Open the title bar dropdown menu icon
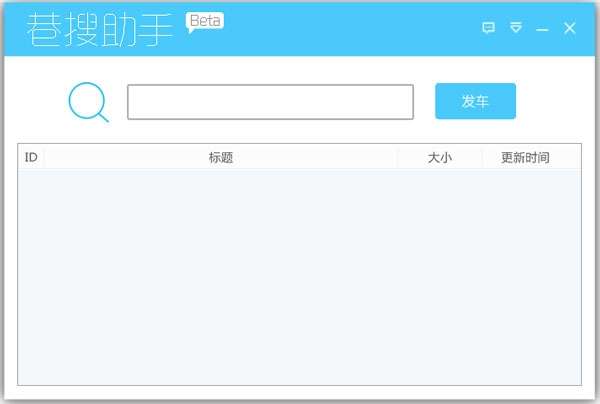Screen dimensions: 600x404 [516, 27]
